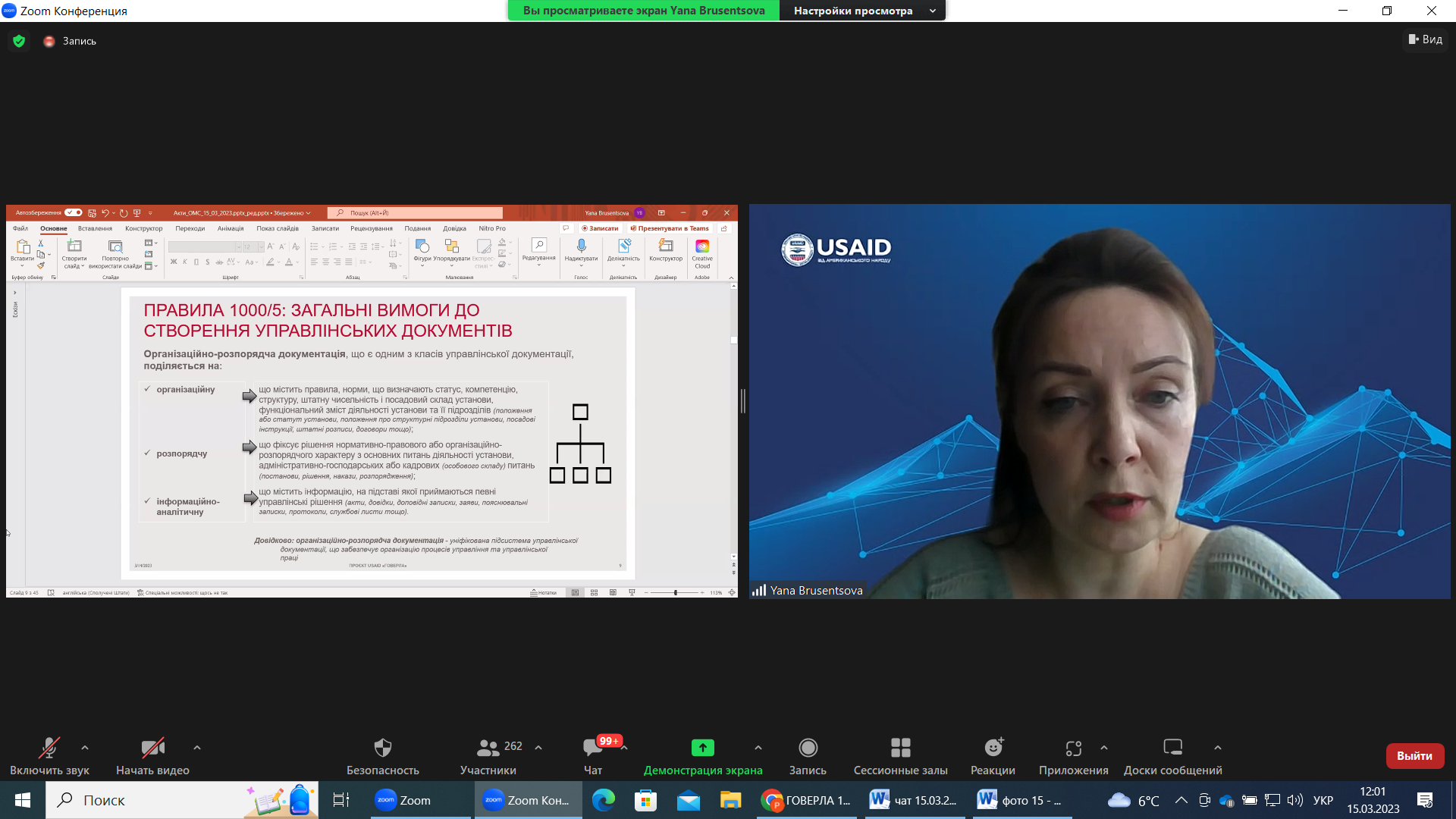Image resolution: width=1456 pixels, height=819 pixels.
Task: Expand Participants options caret
Action: 538,748
